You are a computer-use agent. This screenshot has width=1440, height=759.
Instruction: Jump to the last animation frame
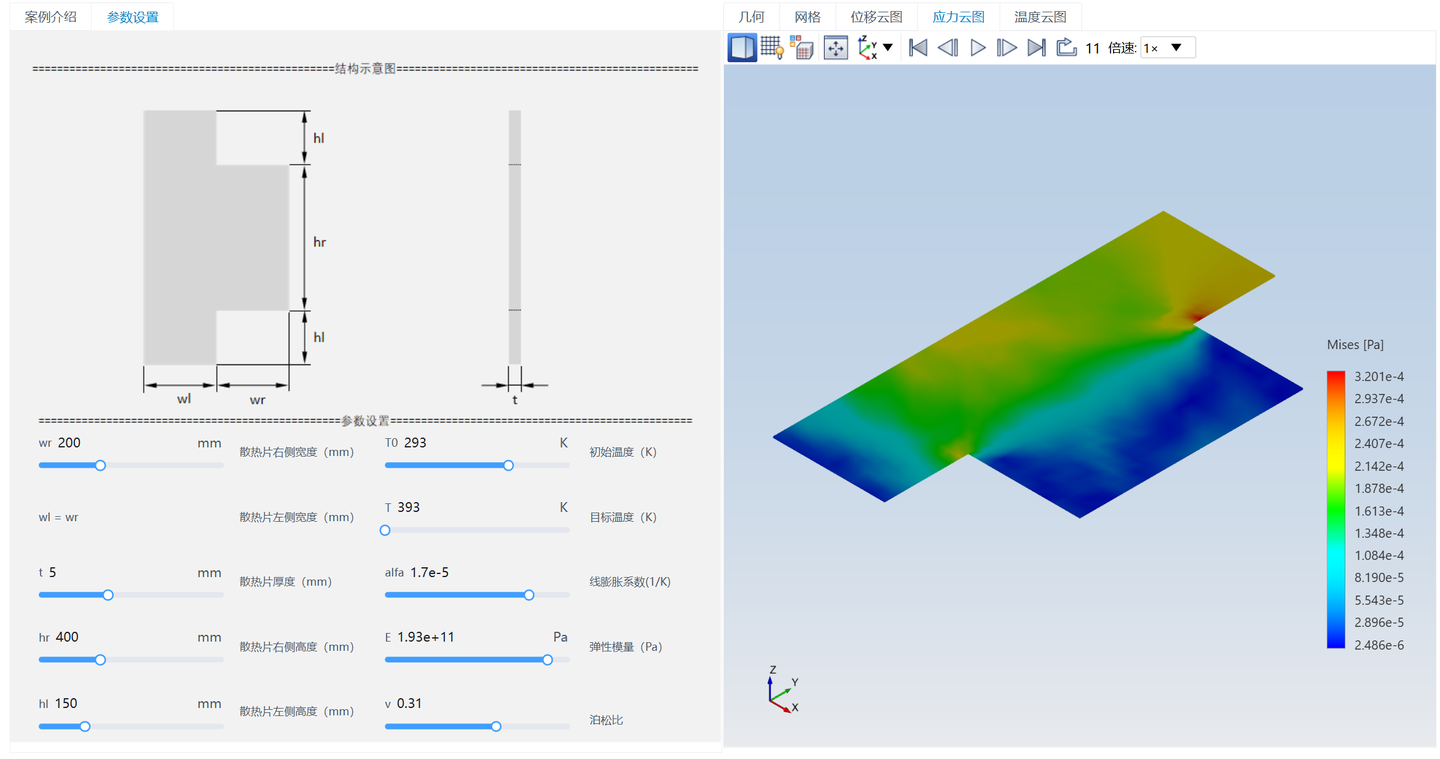point(1037,48)
